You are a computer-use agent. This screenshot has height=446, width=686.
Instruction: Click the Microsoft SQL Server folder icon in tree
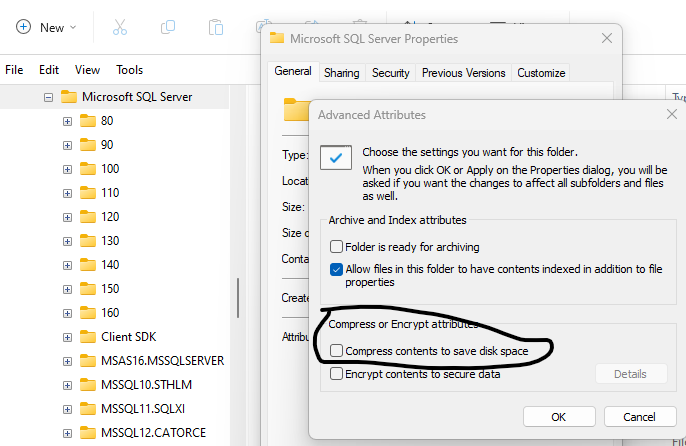(x=69, y=96)
